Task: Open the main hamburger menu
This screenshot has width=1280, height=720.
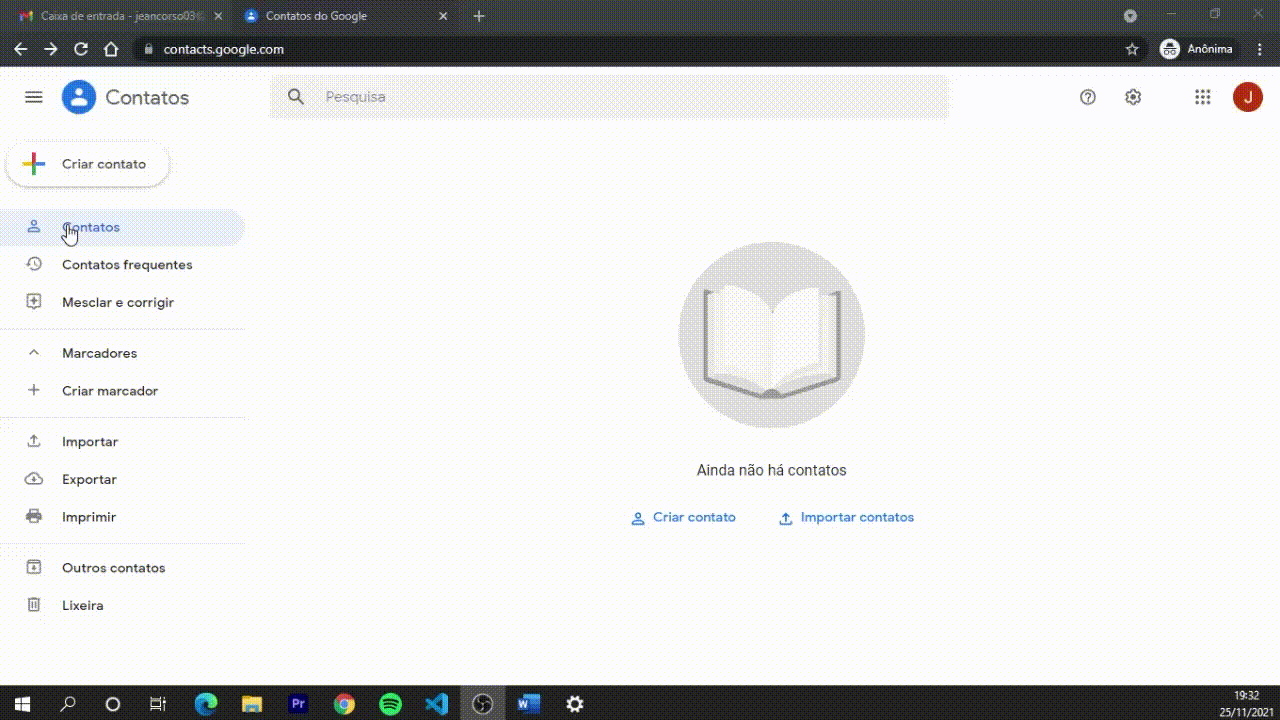Action: [34, 97]
